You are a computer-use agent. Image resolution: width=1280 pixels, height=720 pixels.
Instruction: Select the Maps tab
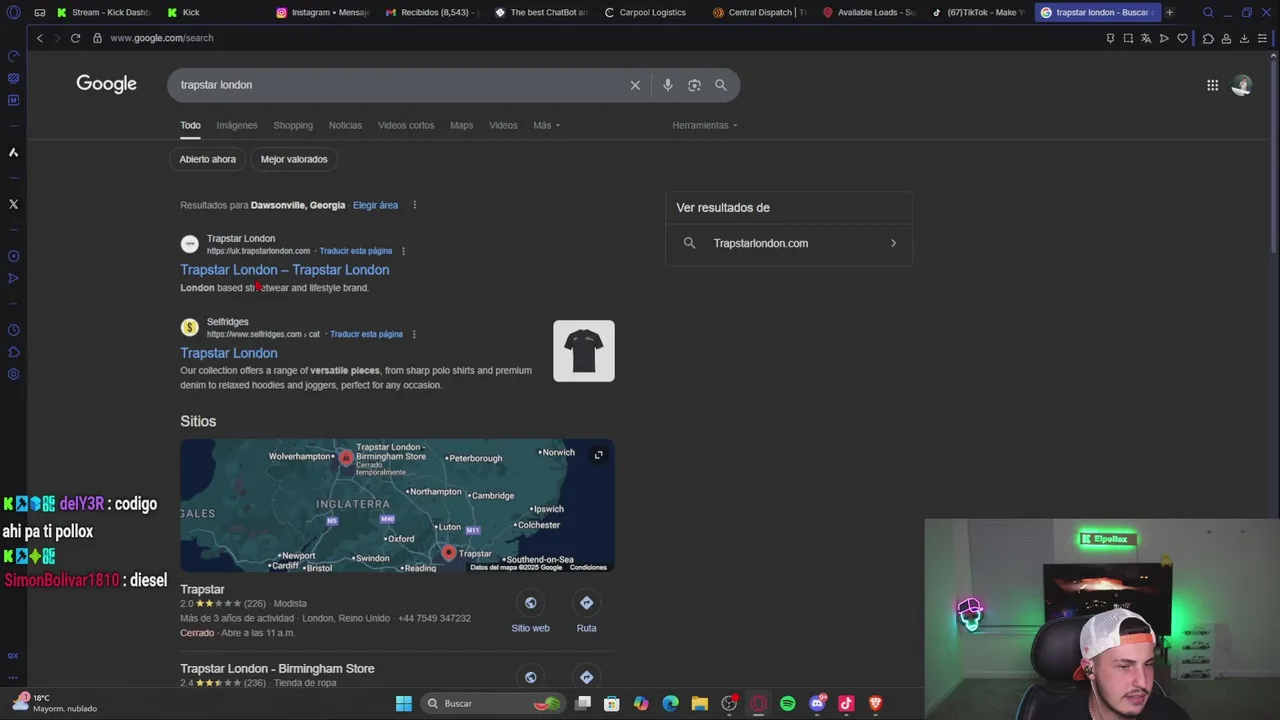[x=461, y=125]
